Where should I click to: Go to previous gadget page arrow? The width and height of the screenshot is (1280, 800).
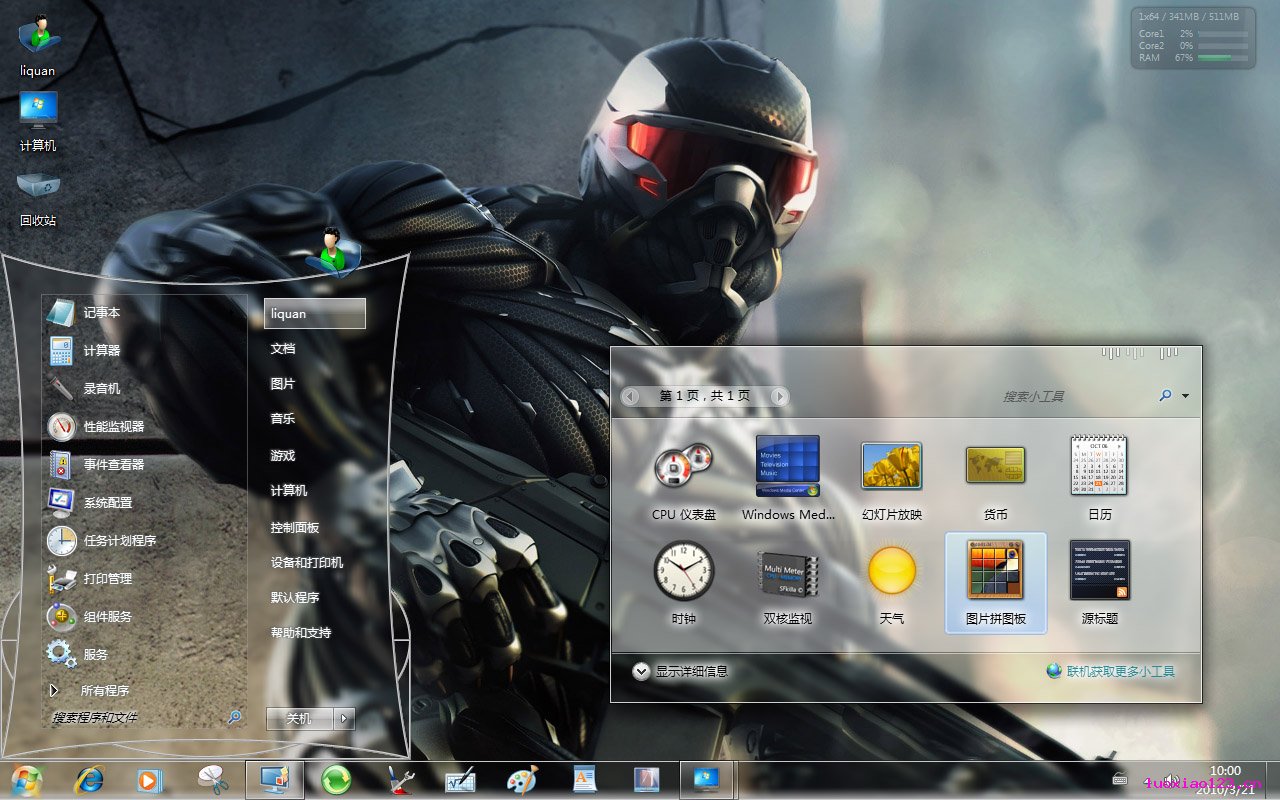point(630,396)
